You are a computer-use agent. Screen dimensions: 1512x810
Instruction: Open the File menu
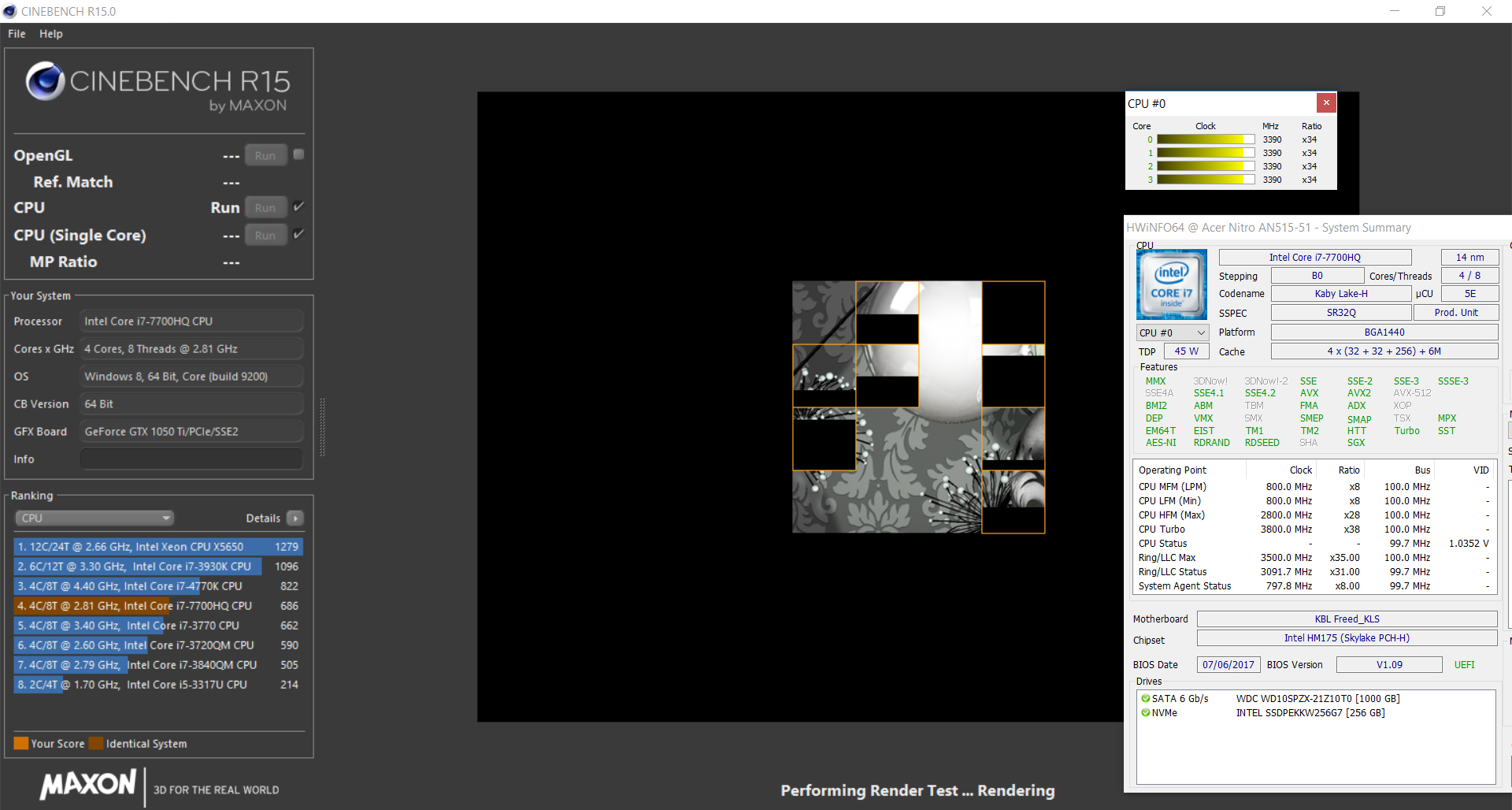tap(17, 34)
